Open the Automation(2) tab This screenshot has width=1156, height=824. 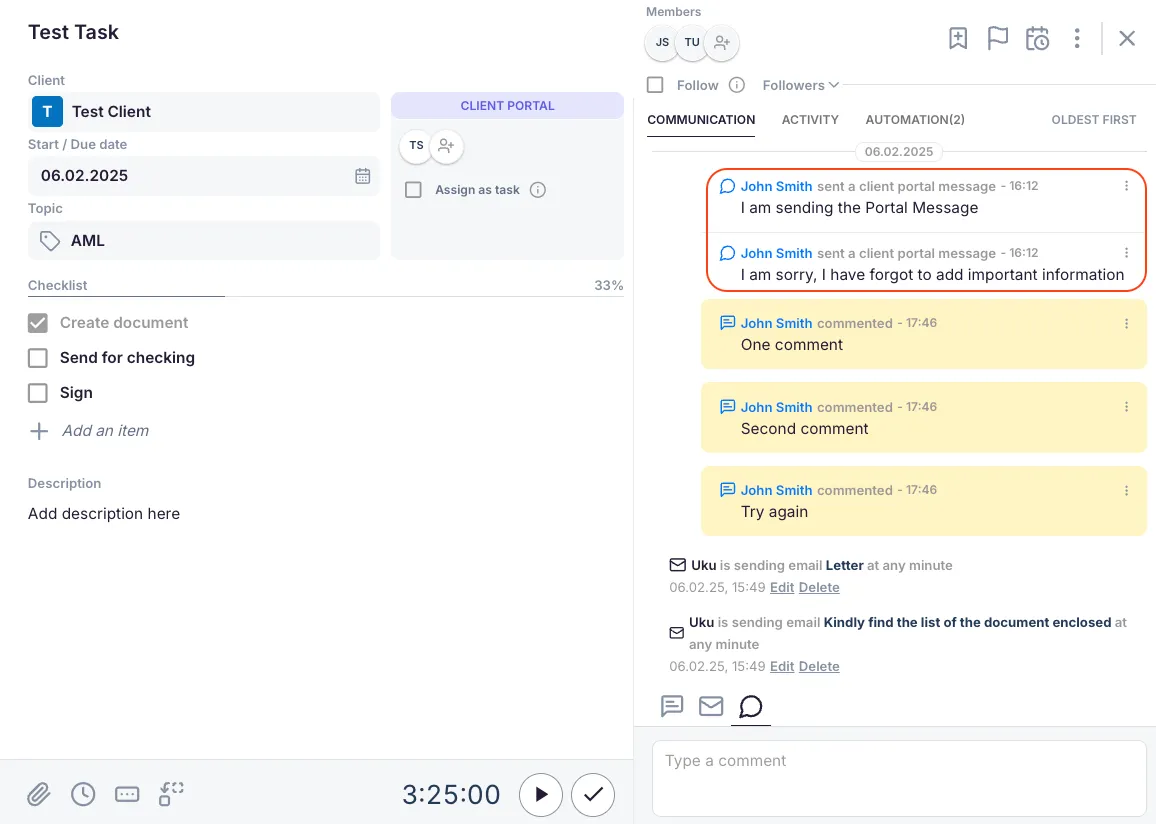point(915,120)
